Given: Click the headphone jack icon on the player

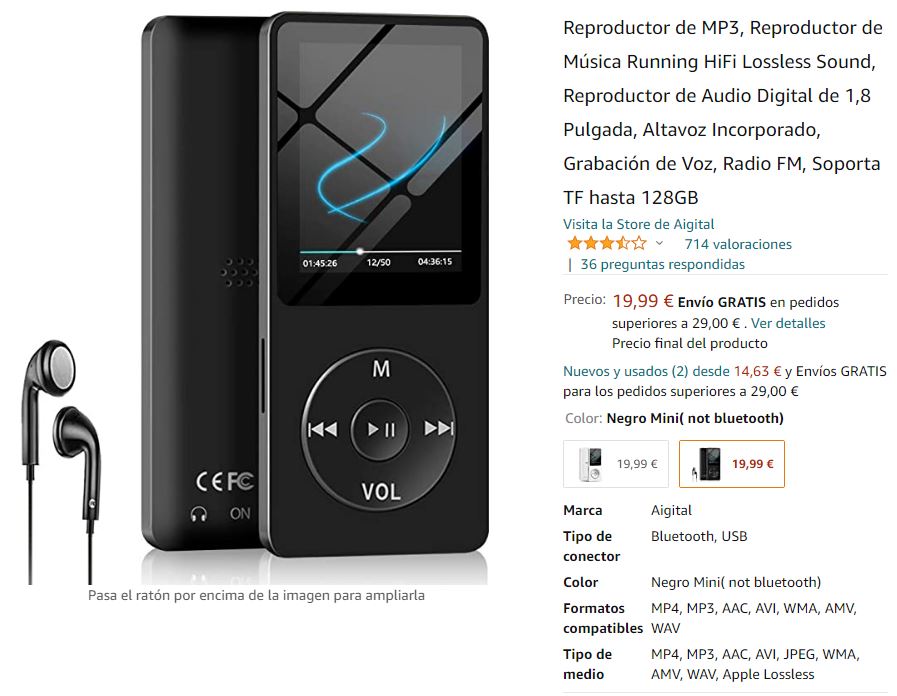Looking at the screenshot, I should pyautogui.click(x=199, y=514).
